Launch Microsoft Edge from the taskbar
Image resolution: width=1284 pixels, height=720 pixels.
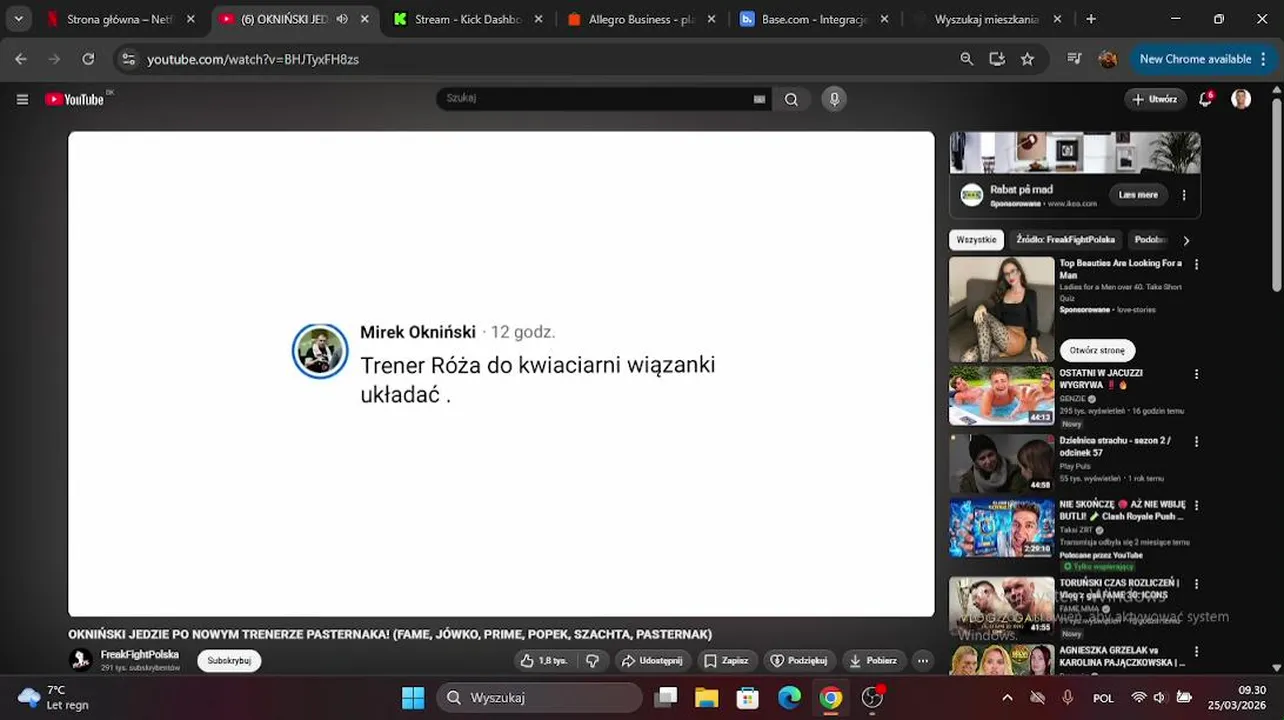coord(789,697)
